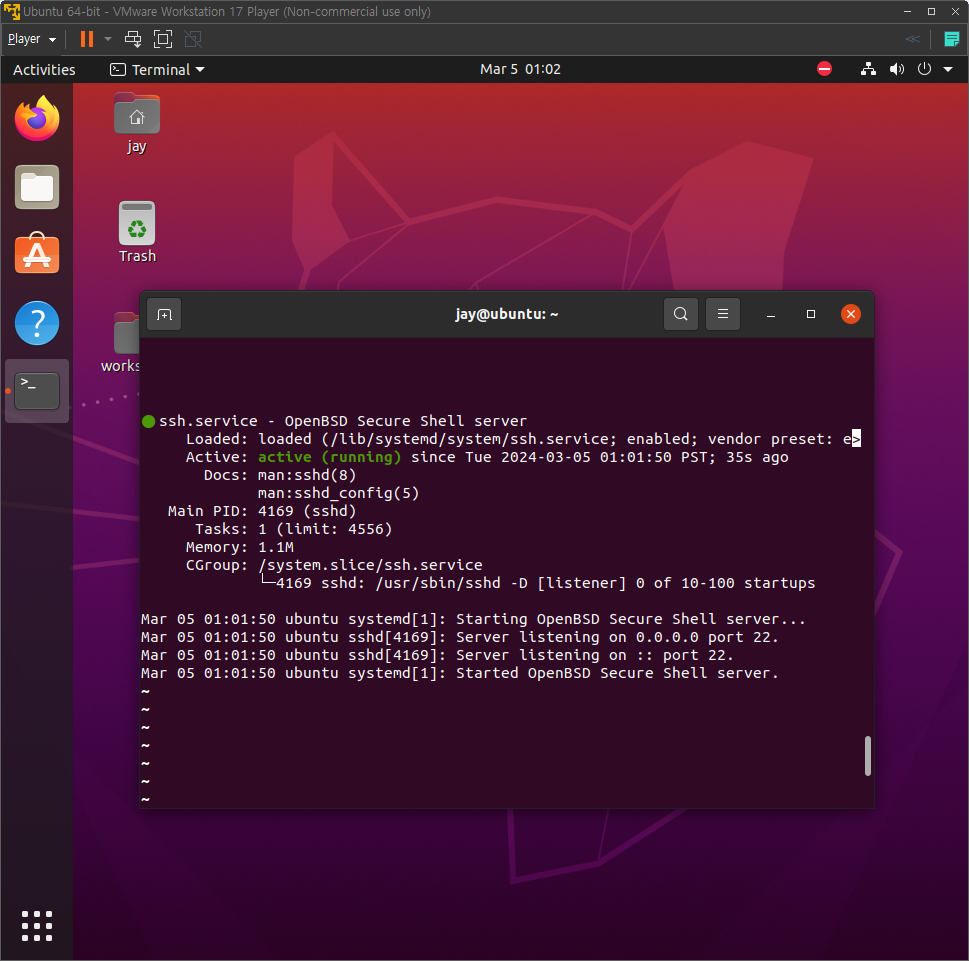Open the Activities overview
The image size is (969, 961).
pos(44,69)
